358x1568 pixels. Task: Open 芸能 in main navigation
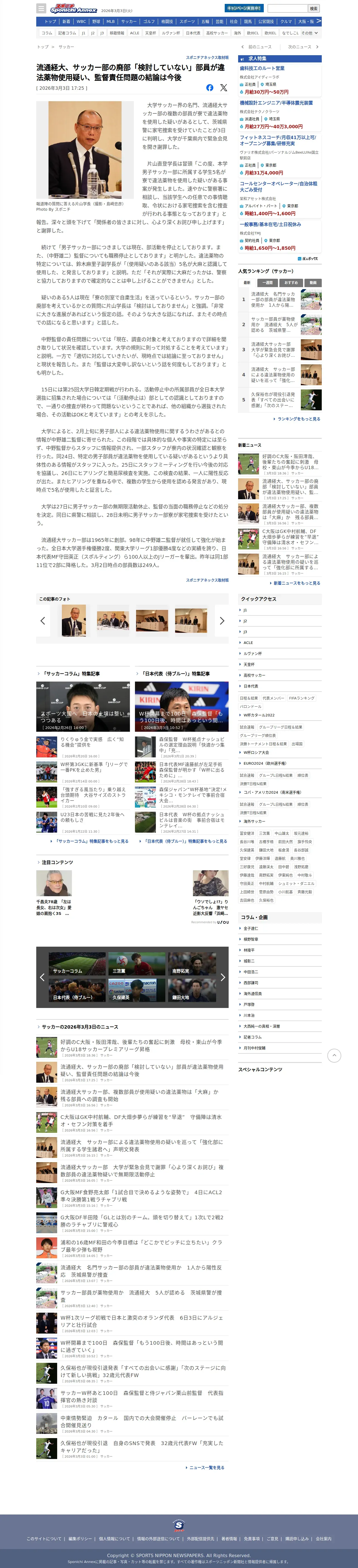pos(220,21)
